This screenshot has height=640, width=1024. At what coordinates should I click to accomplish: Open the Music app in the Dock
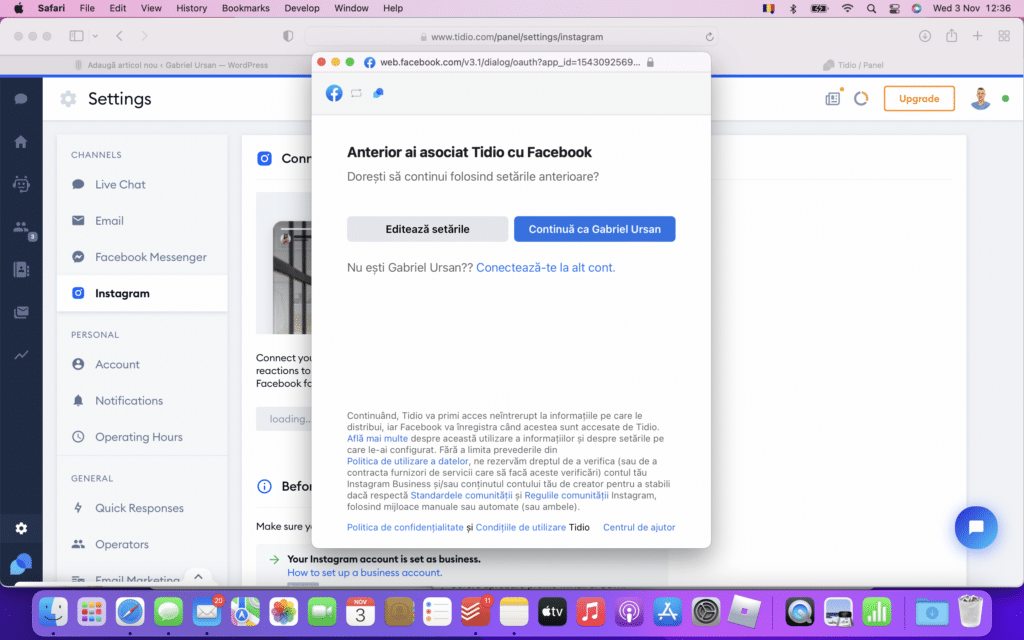coord(590,612)
